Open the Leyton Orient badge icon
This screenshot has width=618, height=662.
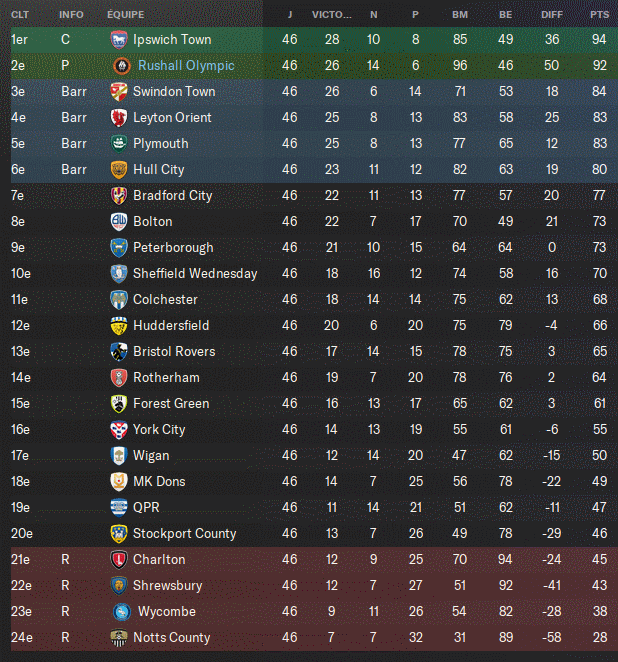[119, 118]
